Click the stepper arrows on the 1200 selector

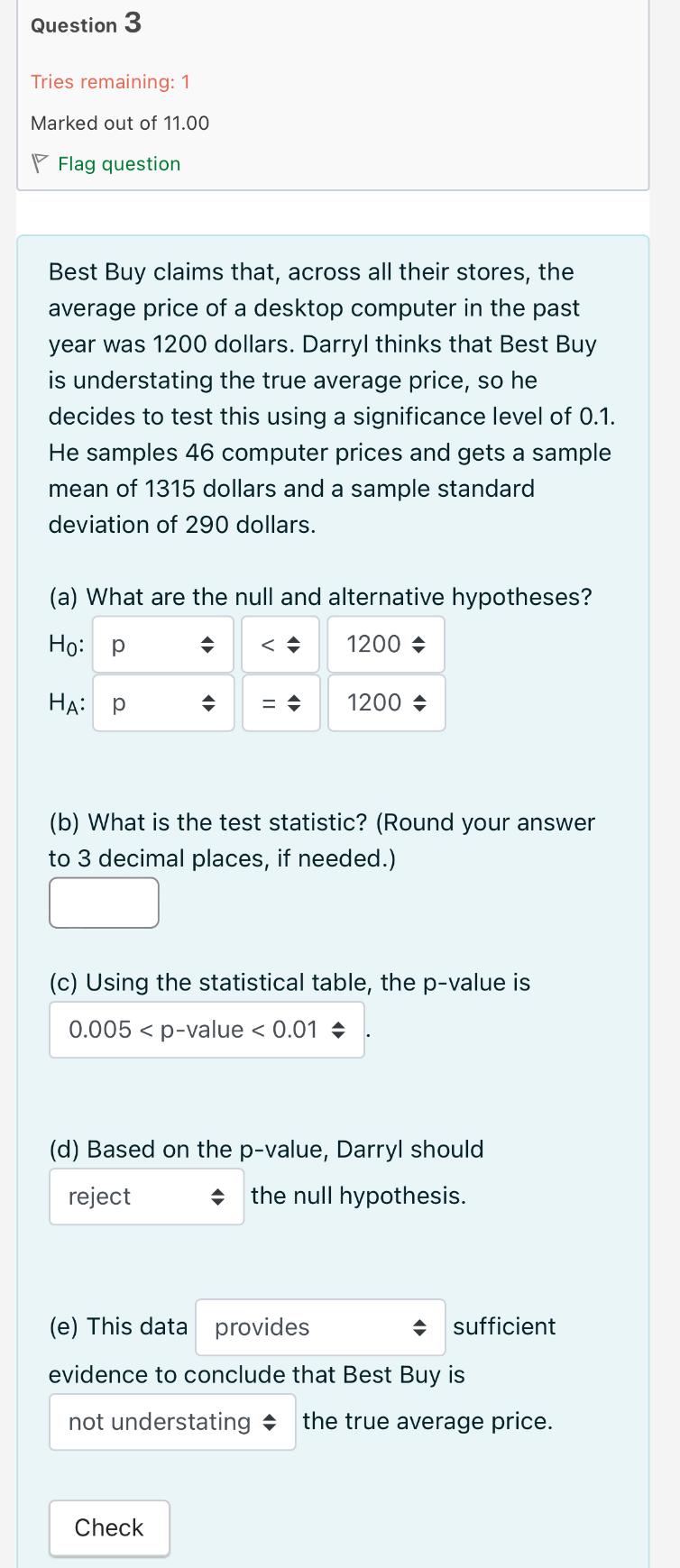pos(418,644)
